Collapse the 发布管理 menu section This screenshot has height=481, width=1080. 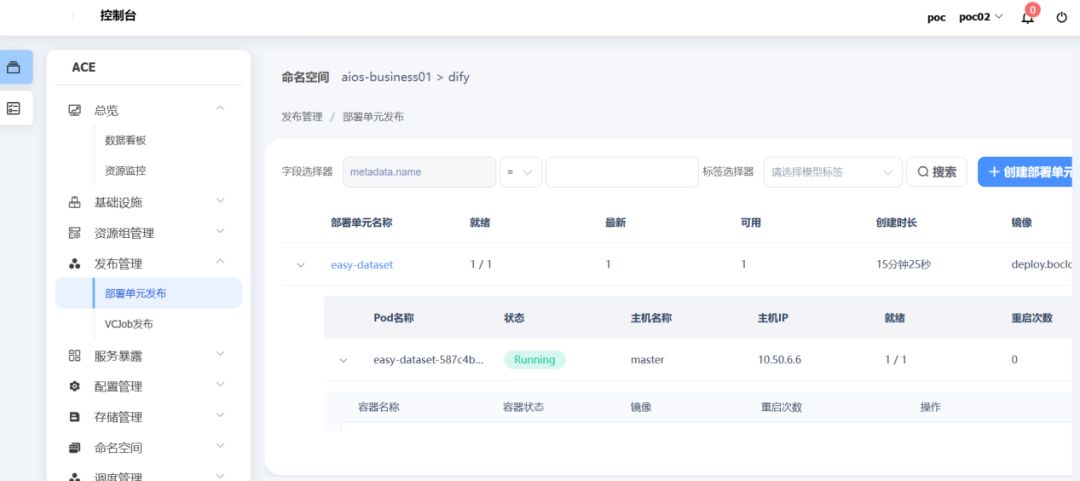coord(220,261)
